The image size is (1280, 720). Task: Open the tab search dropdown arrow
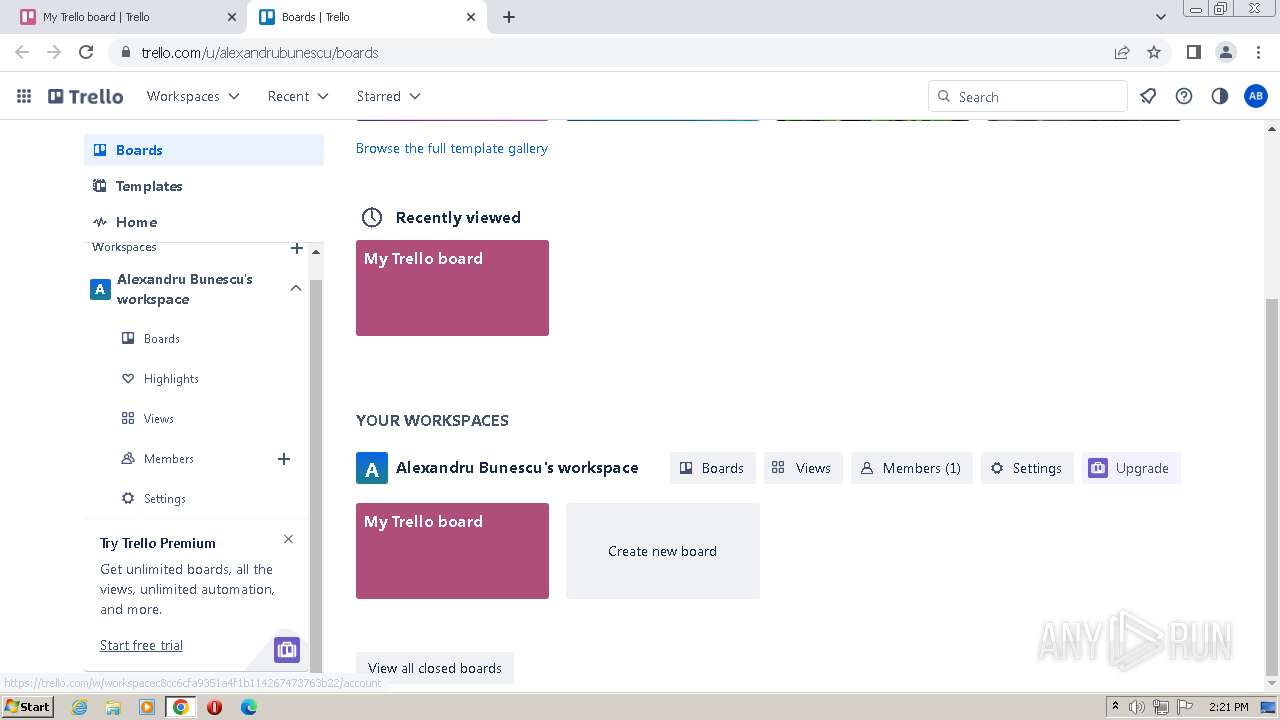[1160, 17]
